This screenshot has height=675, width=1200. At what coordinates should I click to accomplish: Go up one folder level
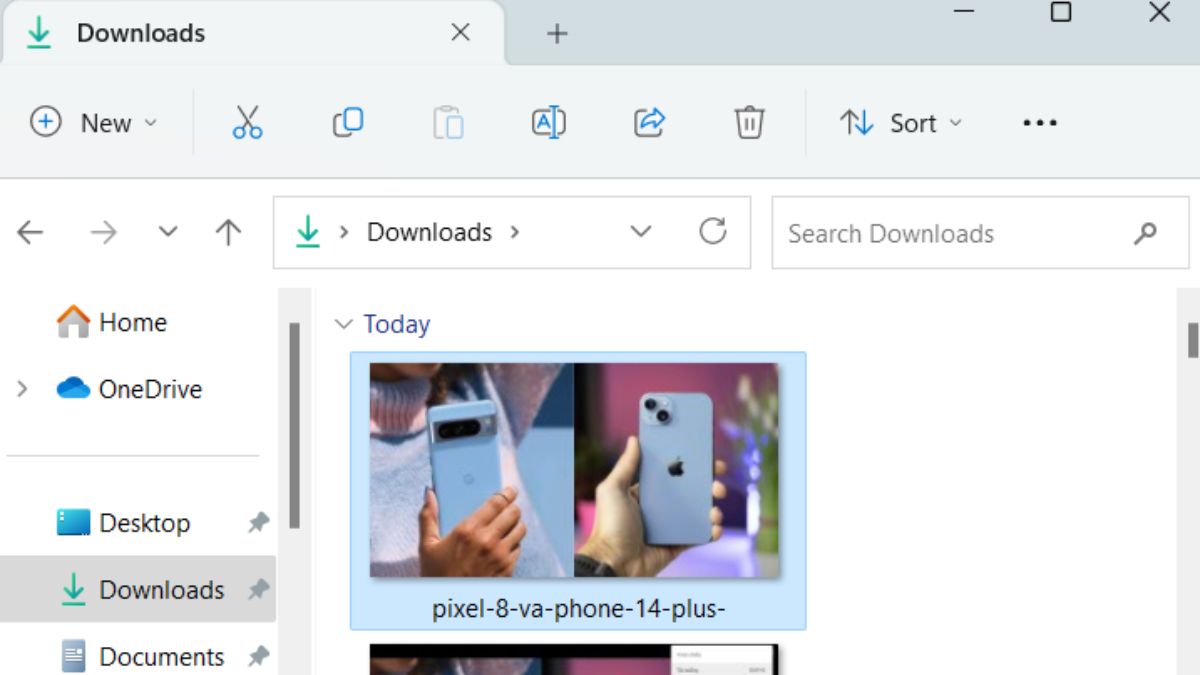click(x=228, y=233)
